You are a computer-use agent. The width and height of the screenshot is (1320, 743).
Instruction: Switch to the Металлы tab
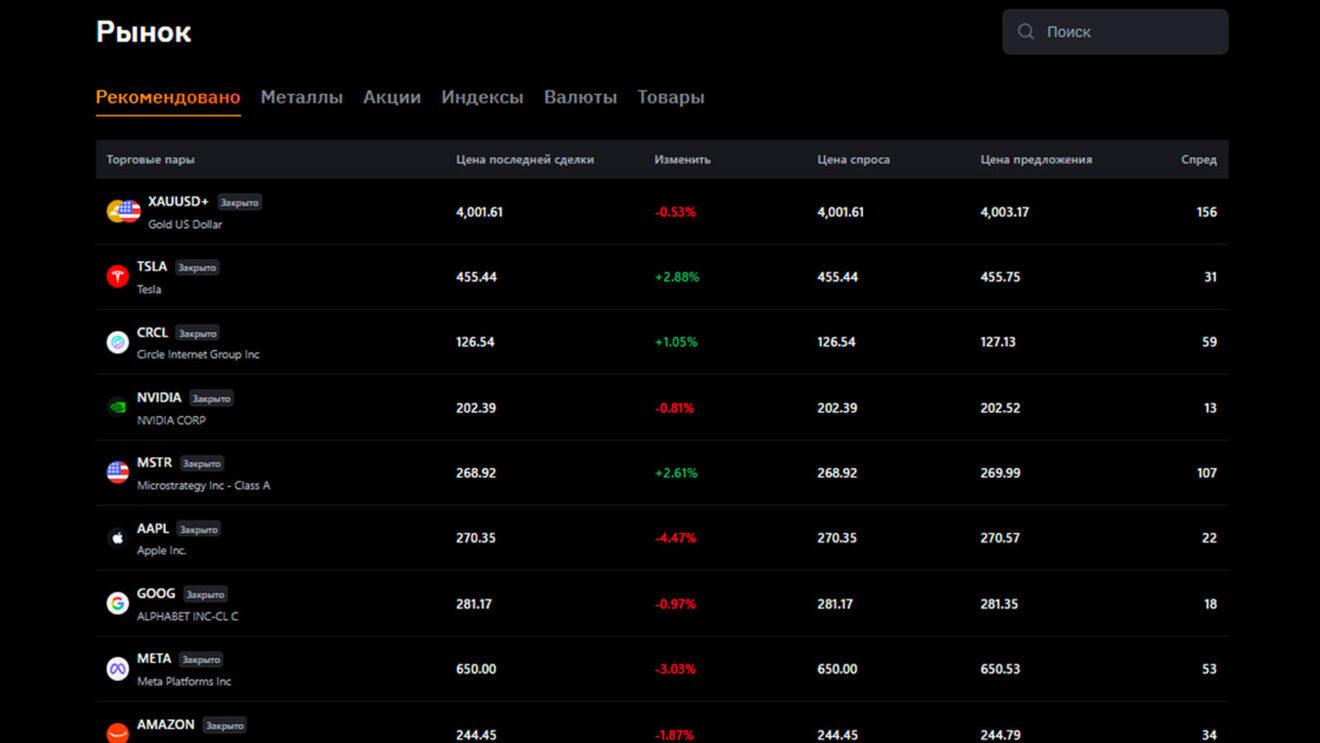(301, 97)
